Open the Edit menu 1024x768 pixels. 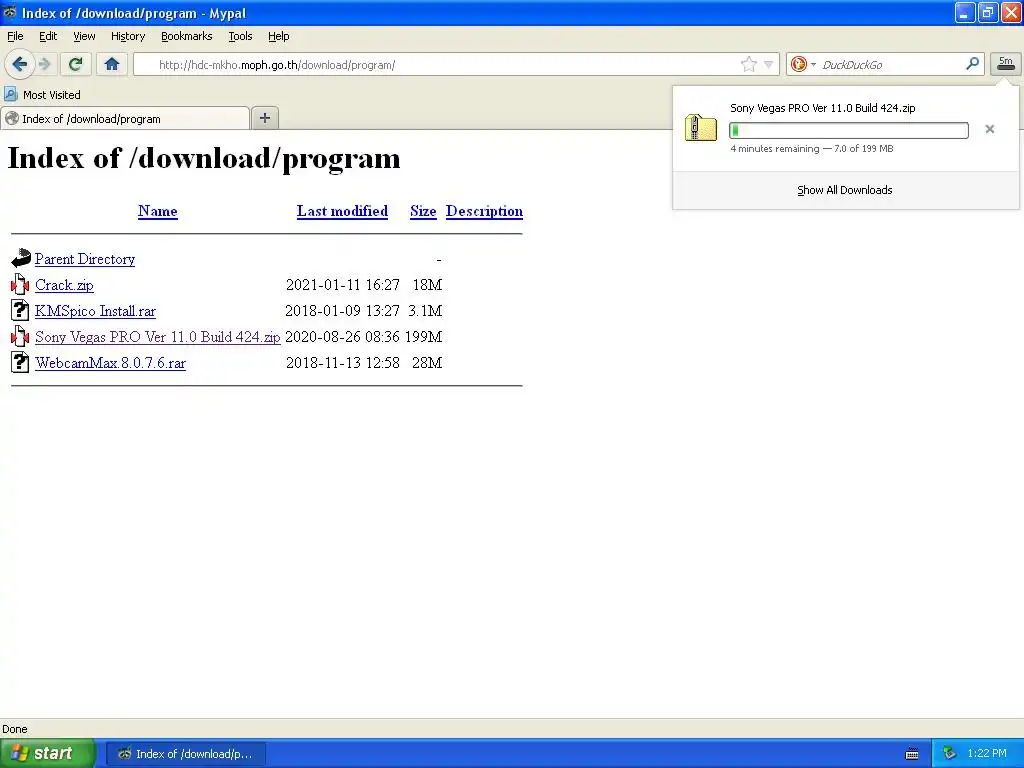(48, 36)
